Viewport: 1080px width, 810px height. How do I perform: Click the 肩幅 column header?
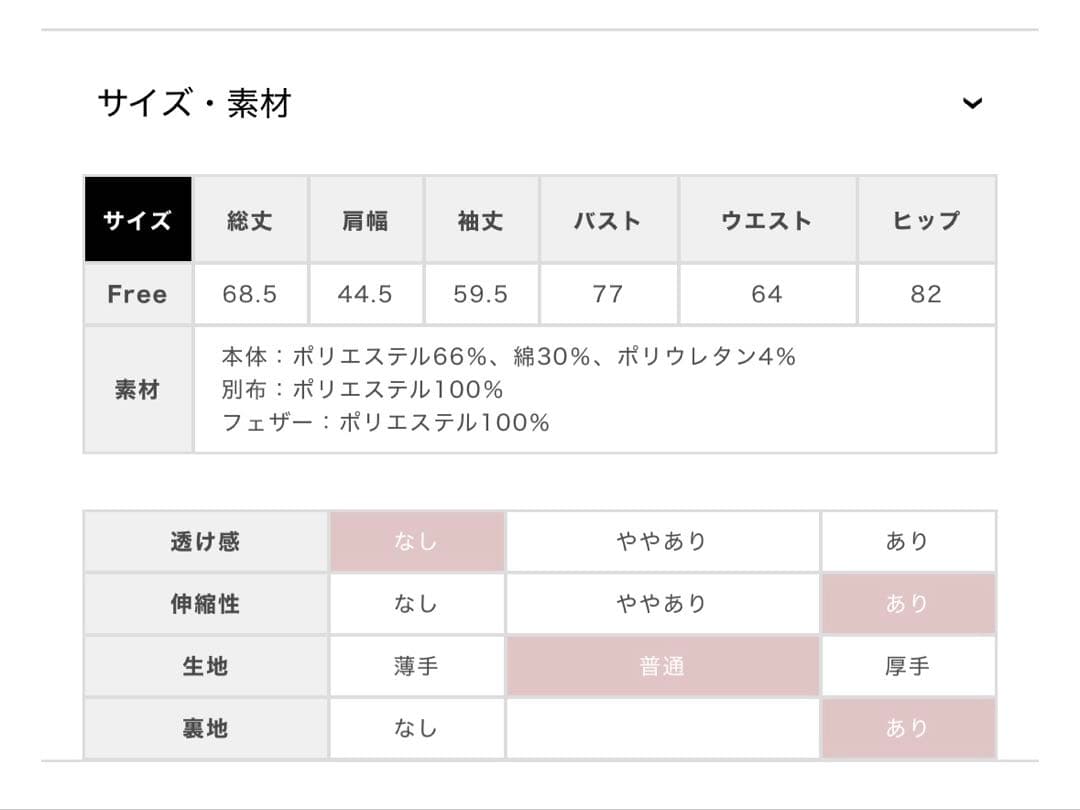click(366, 220)
